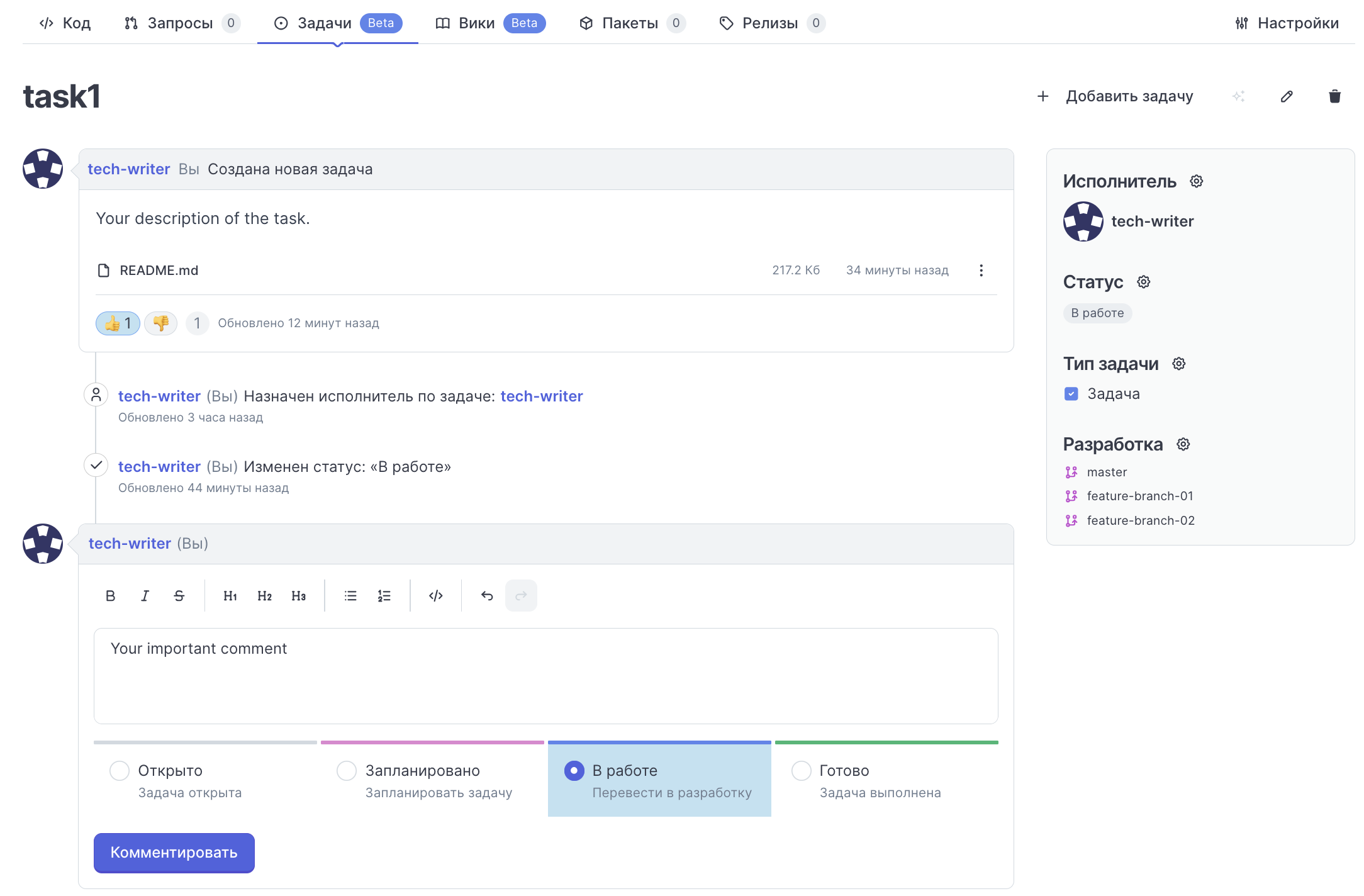Open README.md attachment
This screenshot has height=896, width=1364.
(x=159, y=271)
